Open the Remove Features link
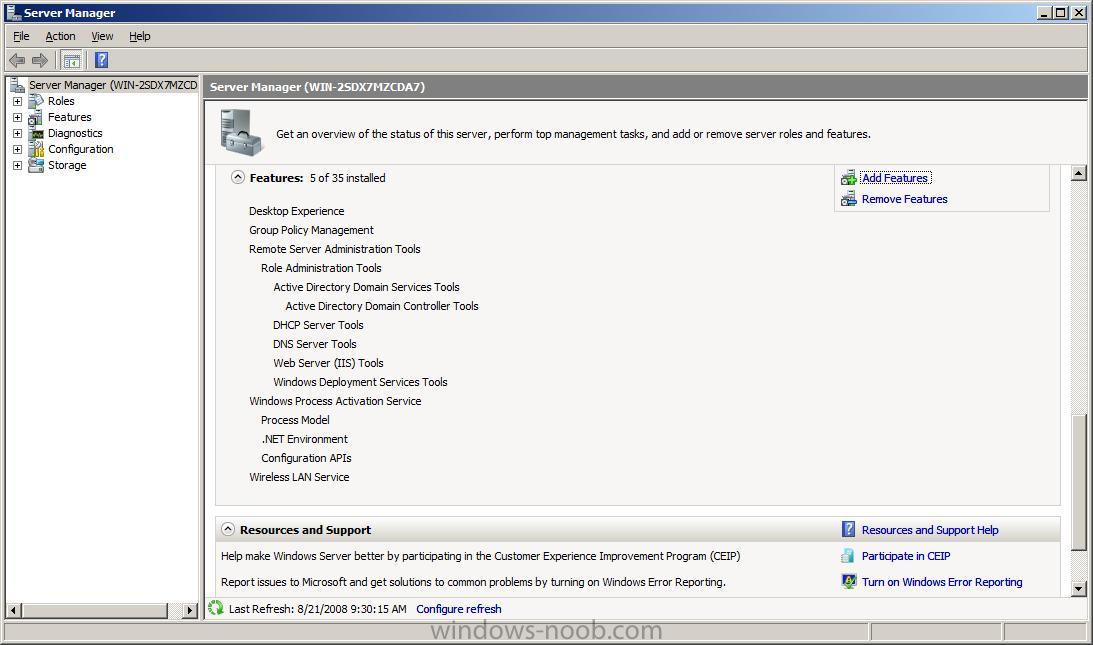The width and height of the screenshot is (1093, 645). 904,199
